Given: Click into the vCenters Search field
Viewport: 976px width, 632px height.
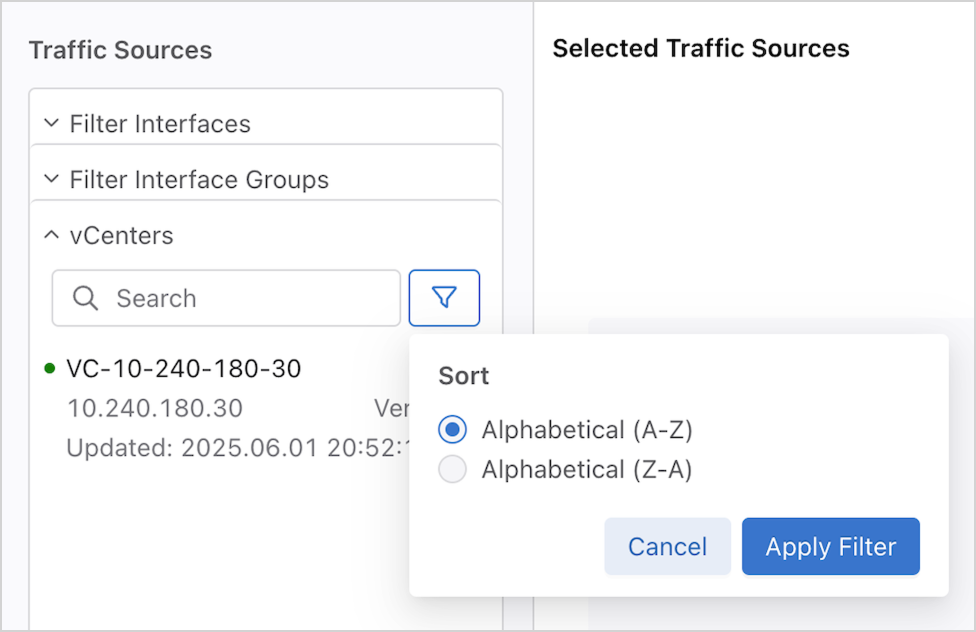Looking at the screenshot, I should [250, 298].
